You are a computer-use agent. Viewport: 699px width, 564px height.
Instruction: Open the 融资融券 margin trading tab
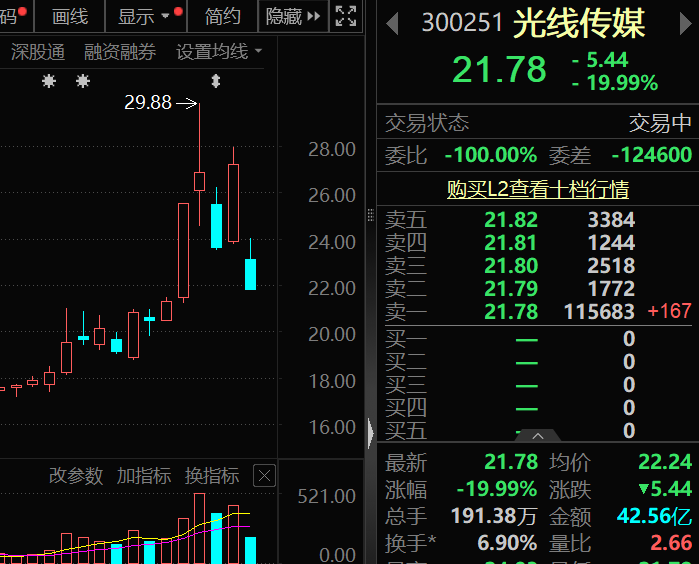[120, 52]
